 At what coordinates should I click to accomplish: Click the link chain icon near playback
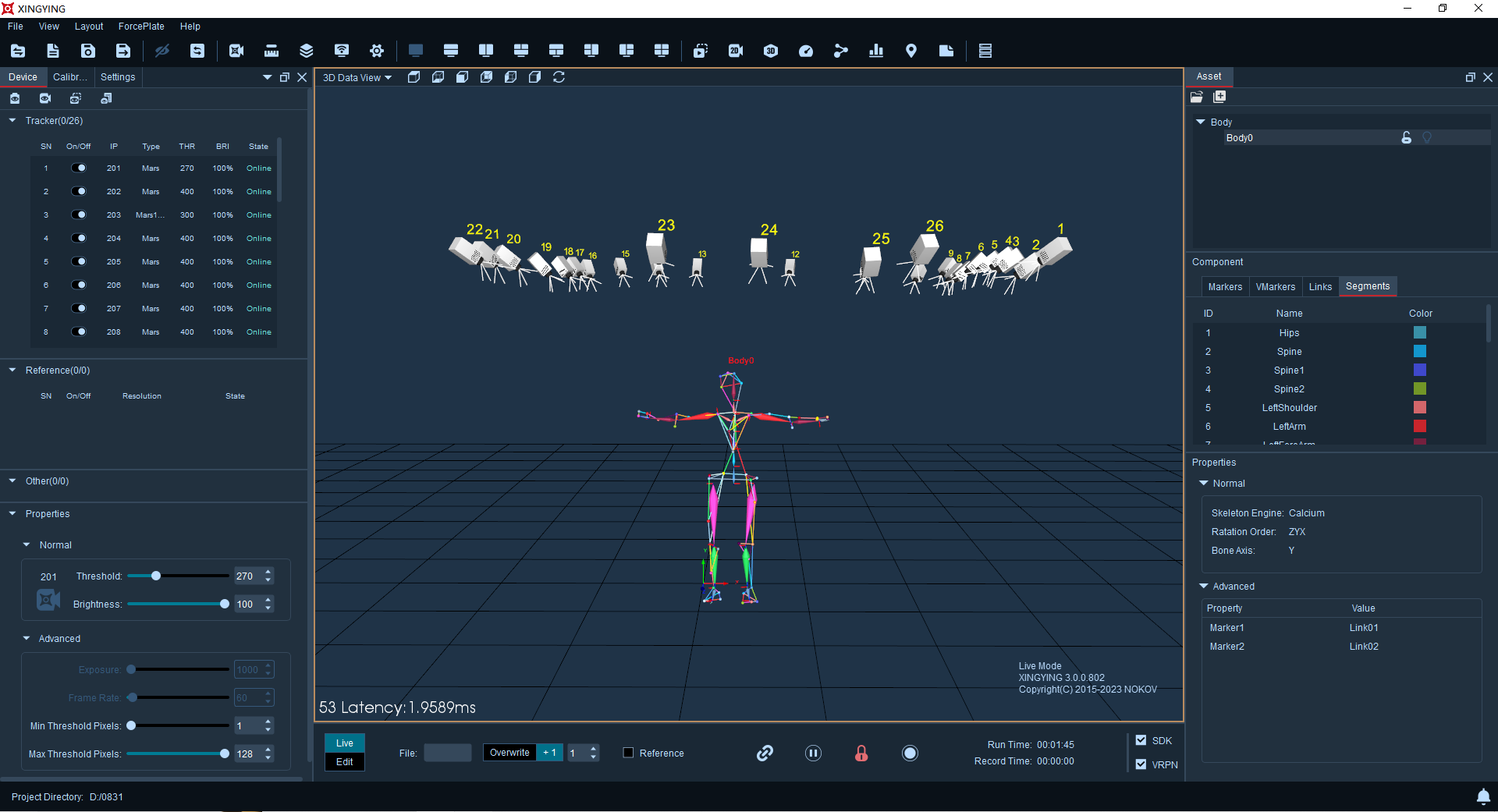765,753
